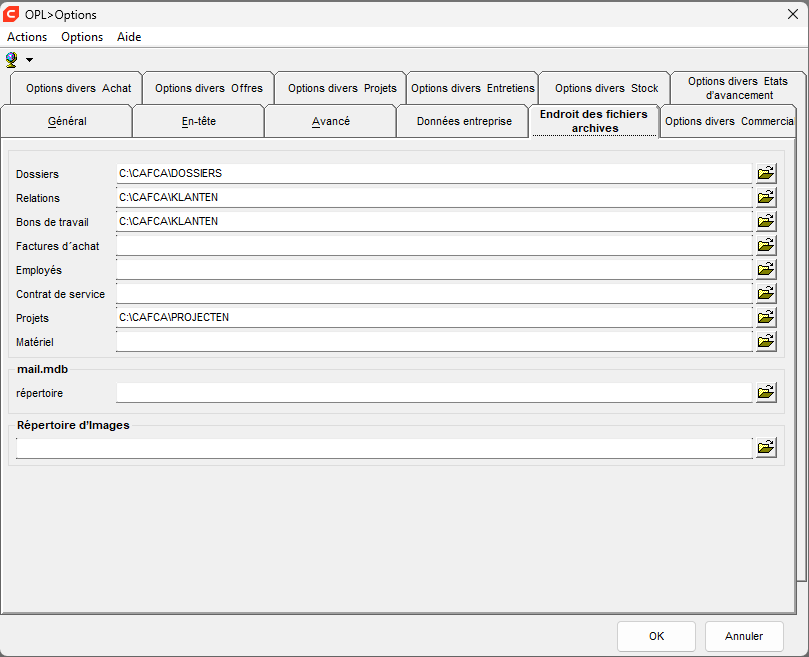This screenshot has width=809, height=657.
Task: Click the globe language icon
Action: click(x=11, y=59)
